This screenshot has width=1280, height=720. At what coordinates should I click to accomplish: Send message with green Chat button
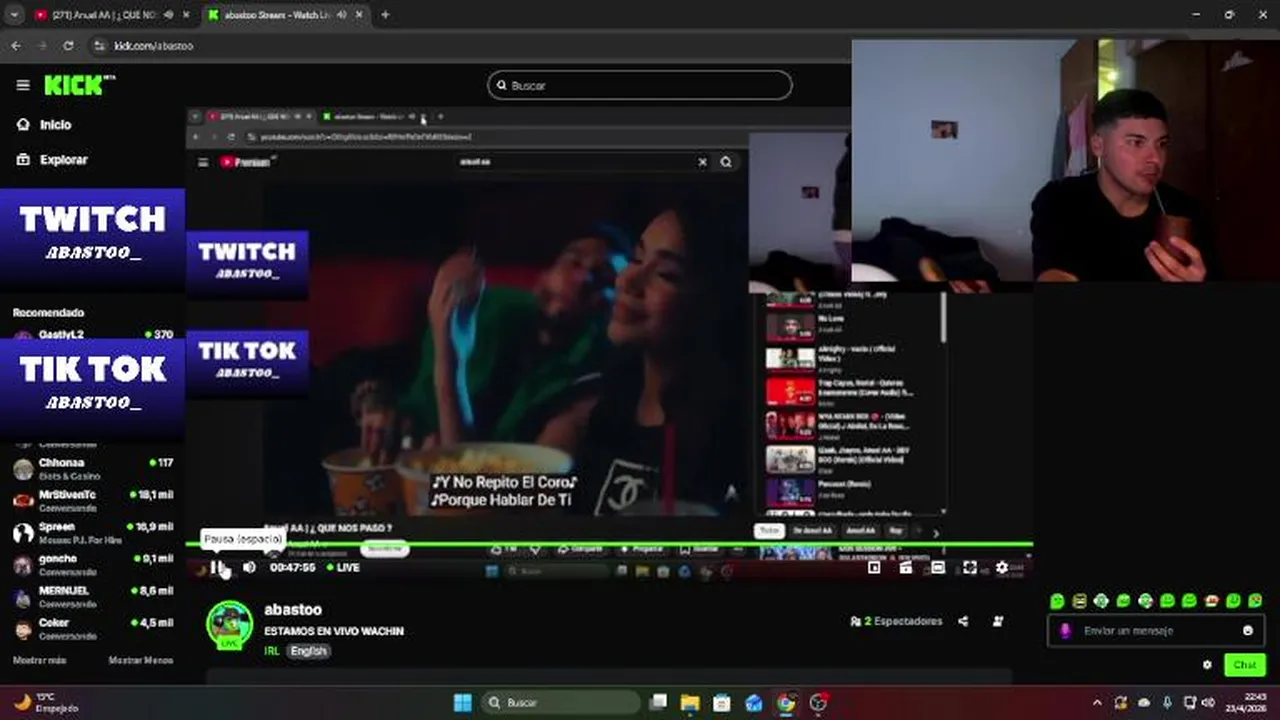point(1245,665)
